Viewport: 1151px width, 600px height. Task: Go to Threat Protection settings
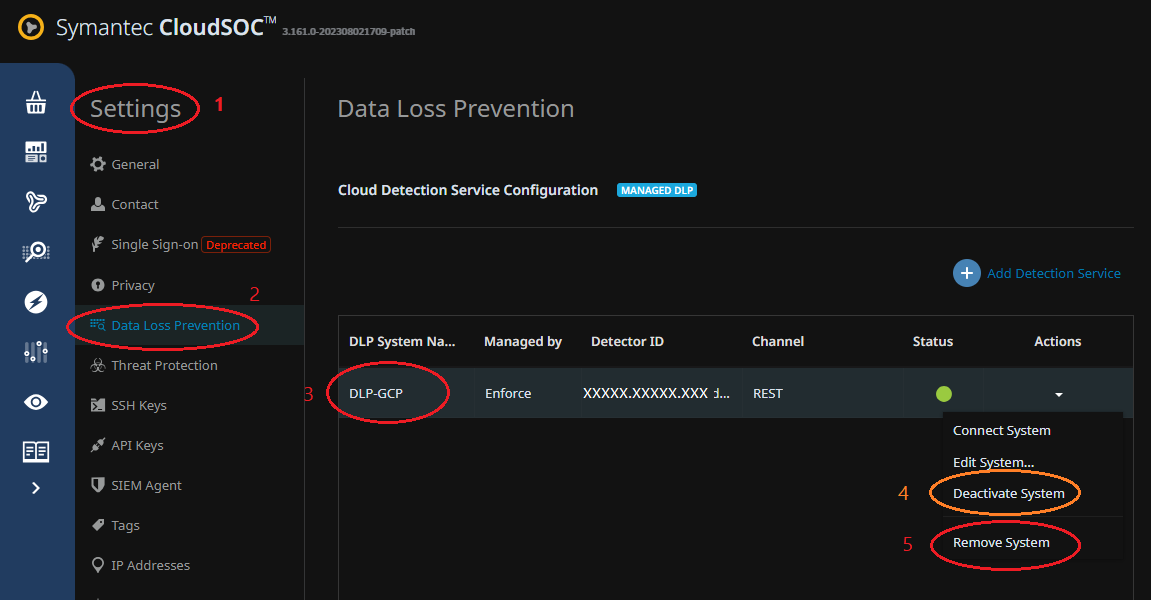coord(164,366)
